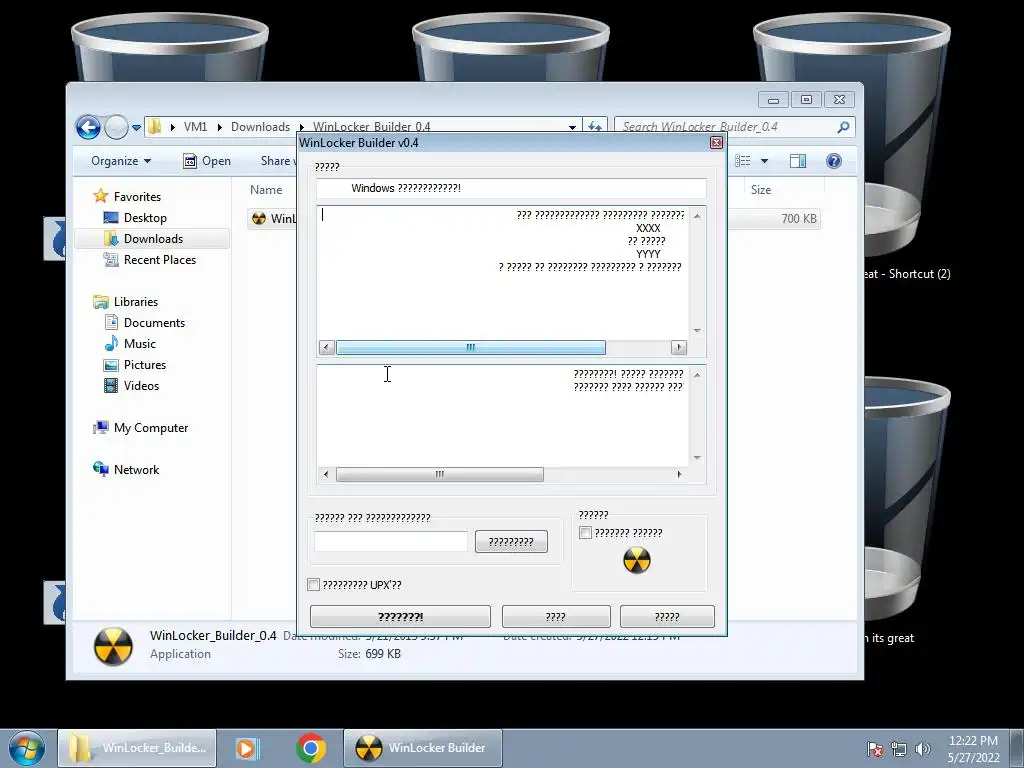1024x768 pixels.
Task: Click the change view icon in Explorer toolbar
Action: click(743, 161)
